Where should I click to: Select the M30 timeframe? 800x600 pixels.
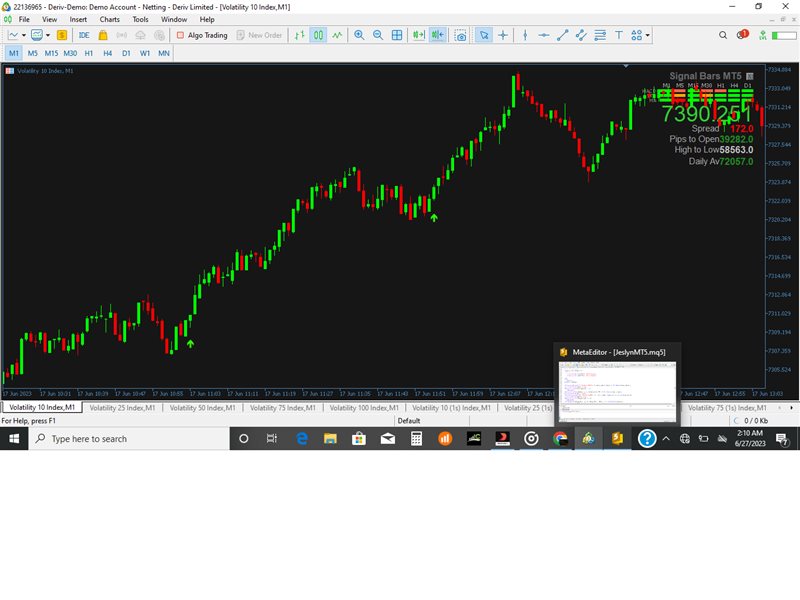tap(70, 53)
